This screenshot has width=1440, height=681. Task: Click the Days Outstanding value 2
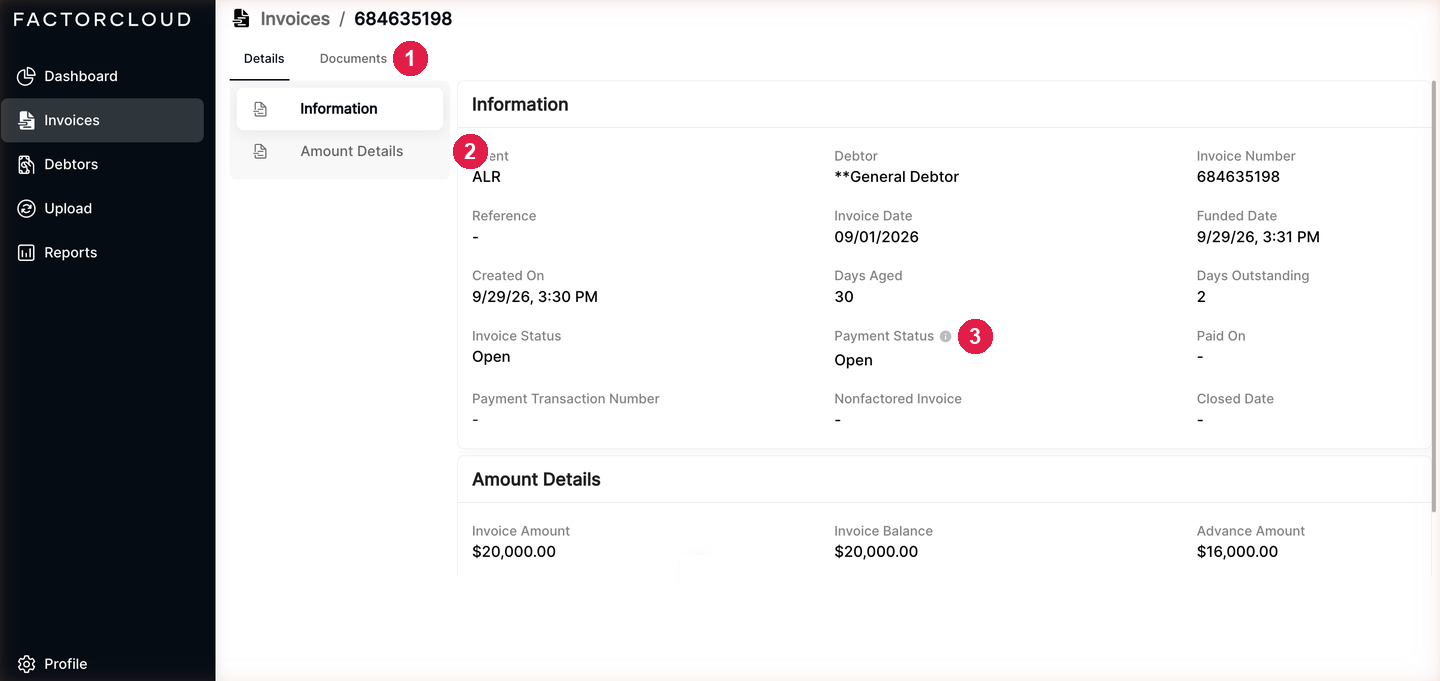(x=1201, y=297)
